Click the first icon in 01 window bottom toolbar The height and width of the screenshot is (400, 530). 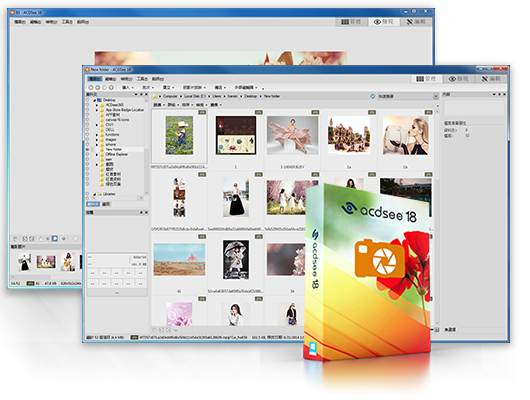click(x=15, y=239)
